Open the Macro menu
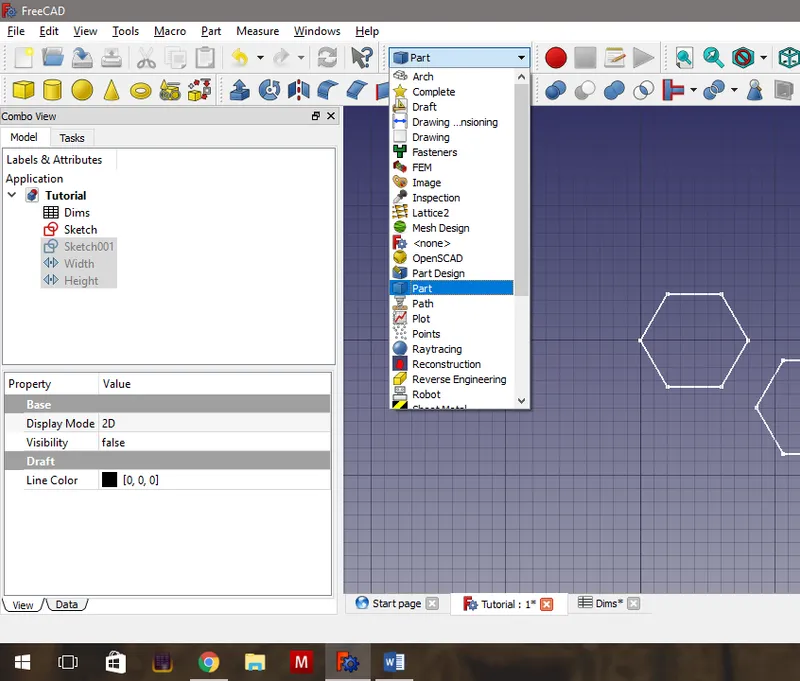This screenshot has height=681, width=800. 169,31
